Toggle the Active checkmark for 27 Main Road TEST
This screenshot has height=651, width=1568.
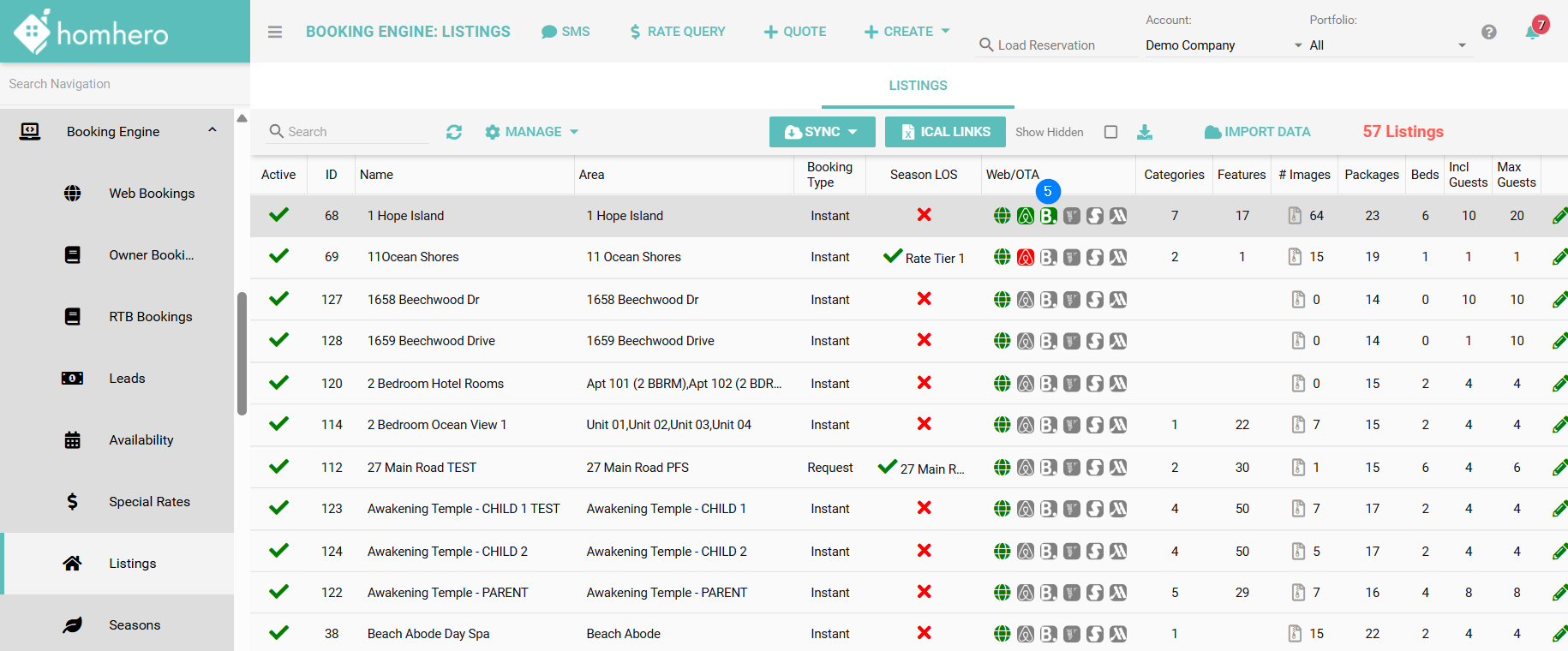coord(278,467)
